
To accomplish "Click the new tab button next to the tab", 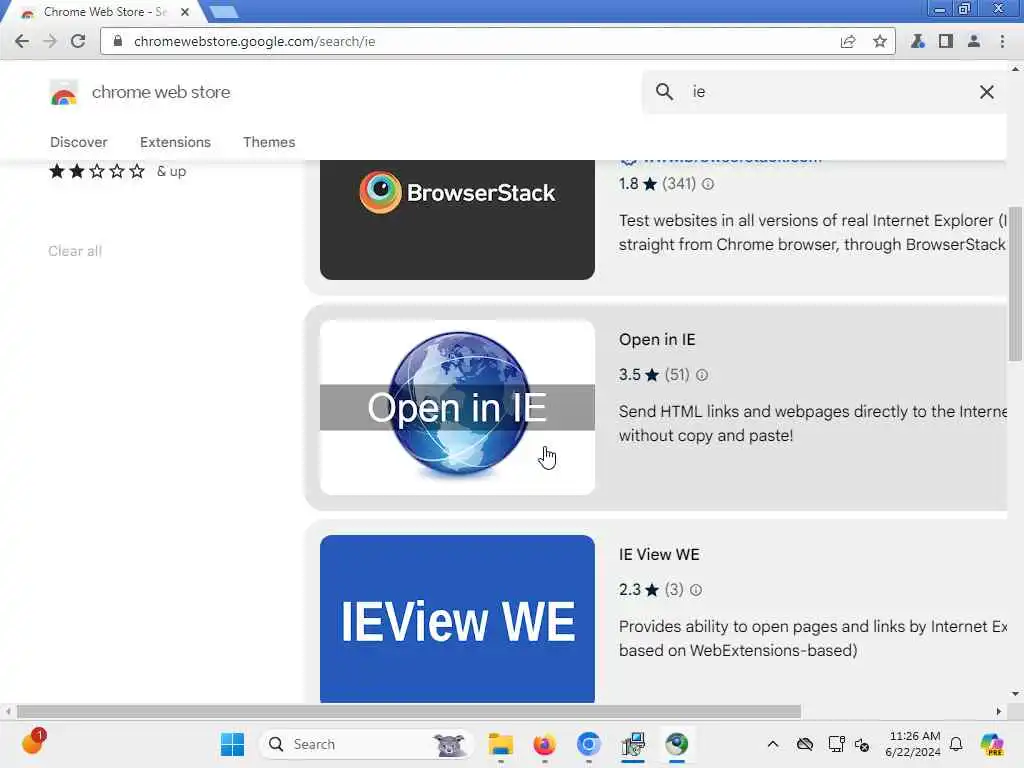I will pyautogui.click(x=224, y=12).
